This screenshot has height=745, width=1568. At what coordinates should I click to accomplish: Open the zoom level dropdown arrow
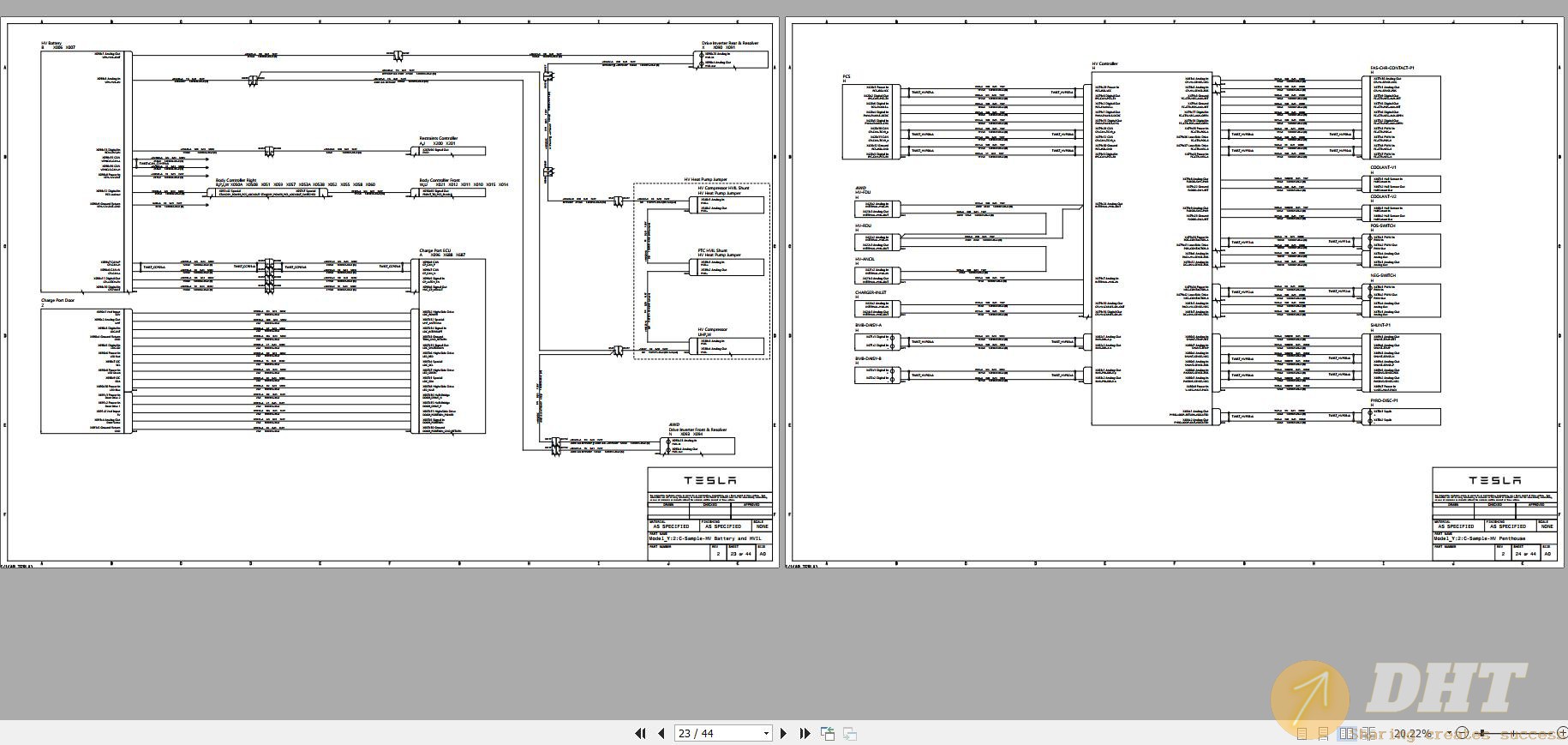[x=1449, y=734]
